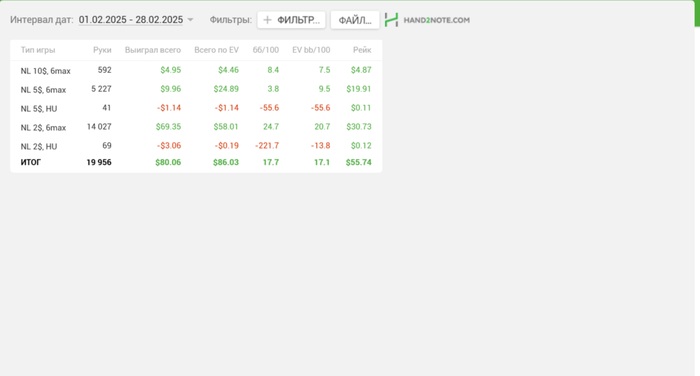Click hands count 592
700x376 pixels.
104,70
